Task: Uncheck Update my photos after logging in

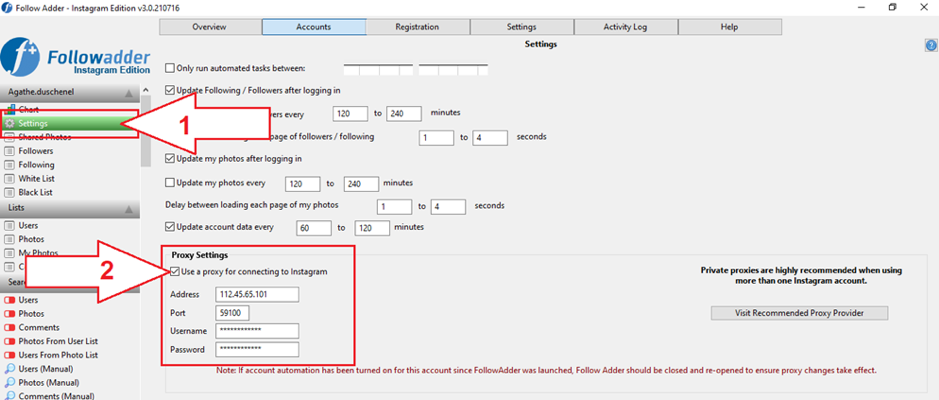Action: tap(169, 159)
